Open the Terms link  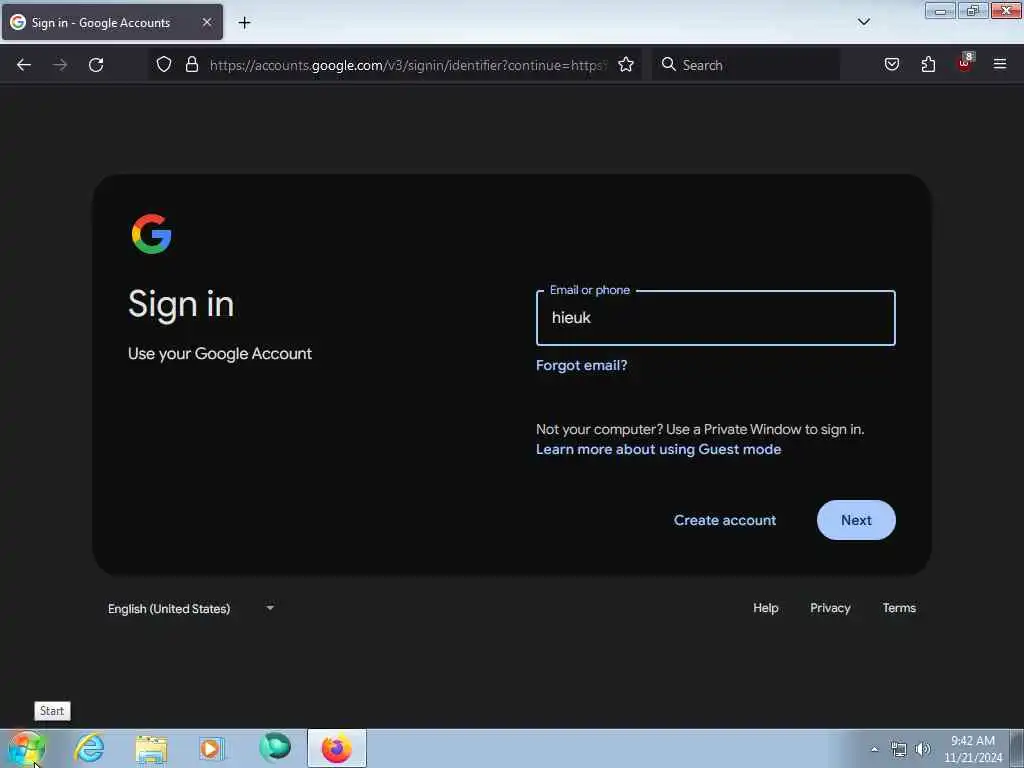(899, 608)
